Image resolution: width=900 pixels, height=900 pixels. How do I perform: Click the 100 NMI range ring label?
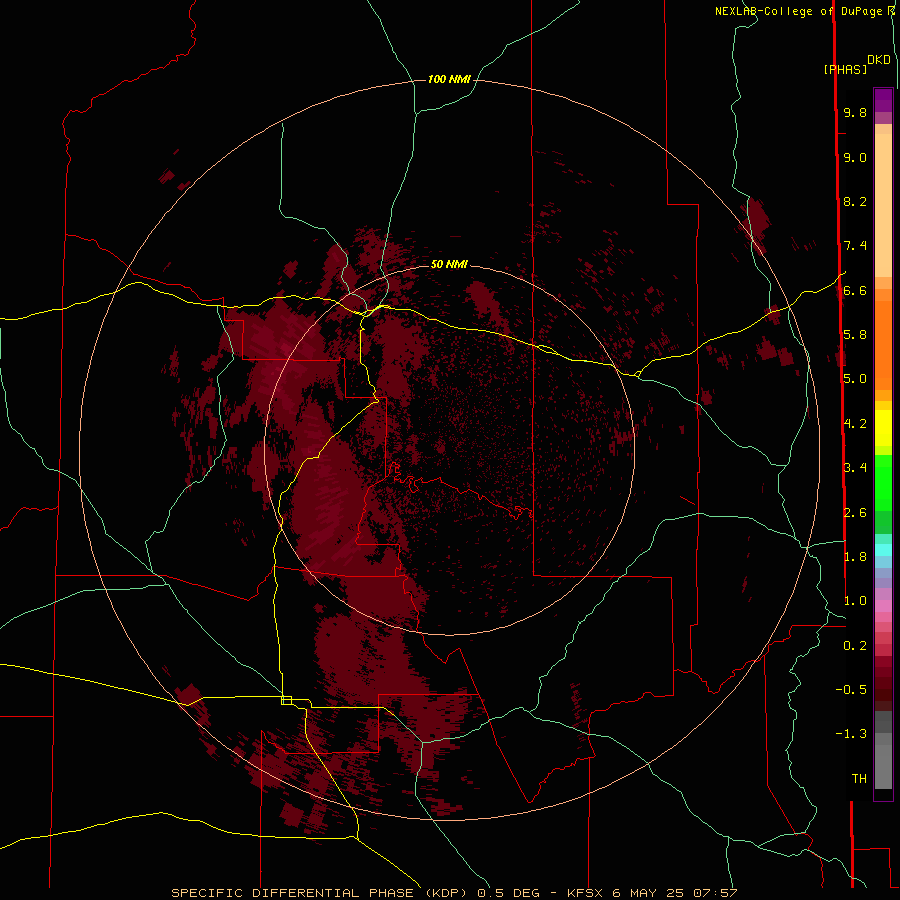pos(449,79)
